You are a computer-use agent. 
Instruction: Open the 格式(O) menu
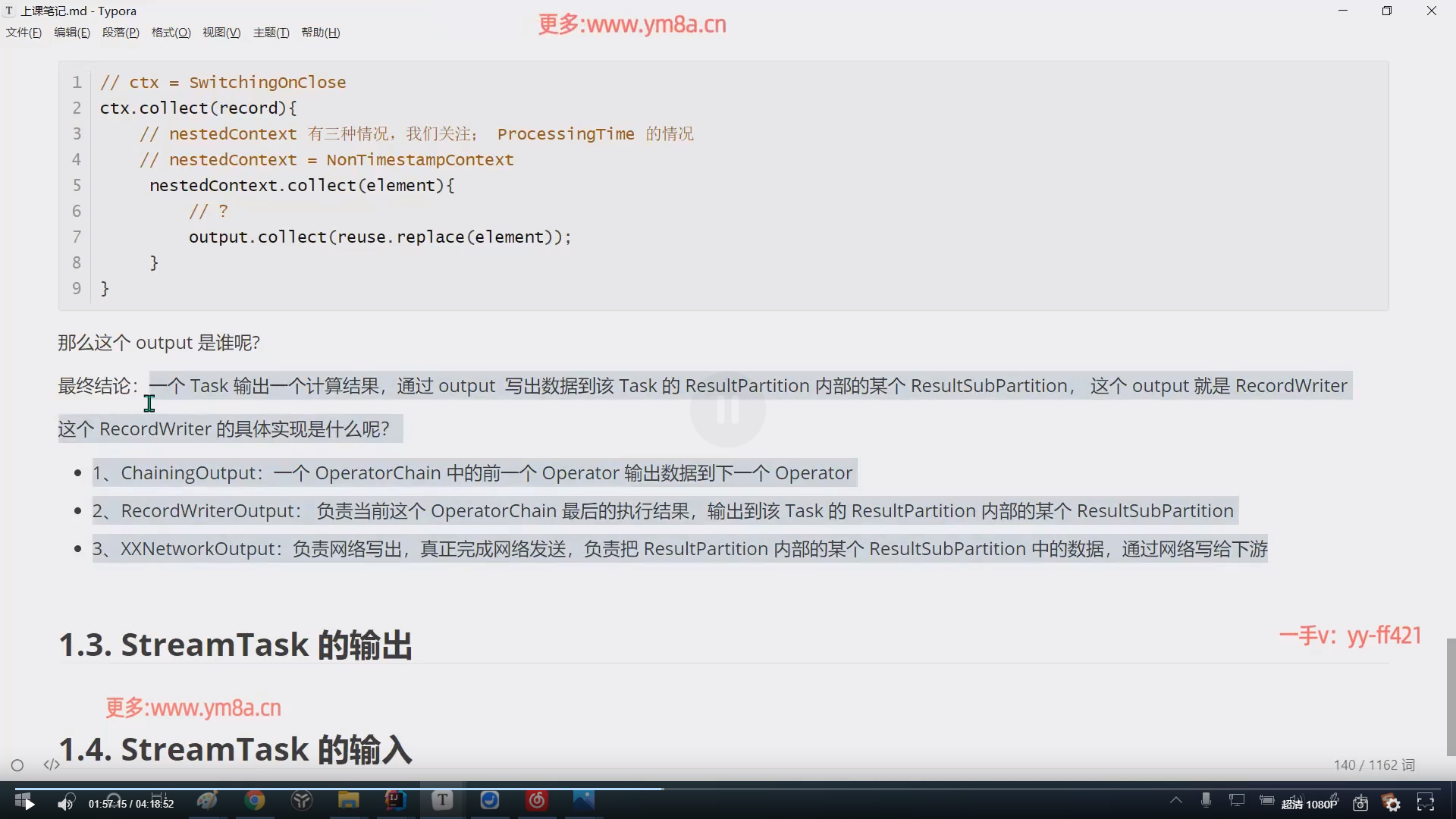(x=171, y=33)
